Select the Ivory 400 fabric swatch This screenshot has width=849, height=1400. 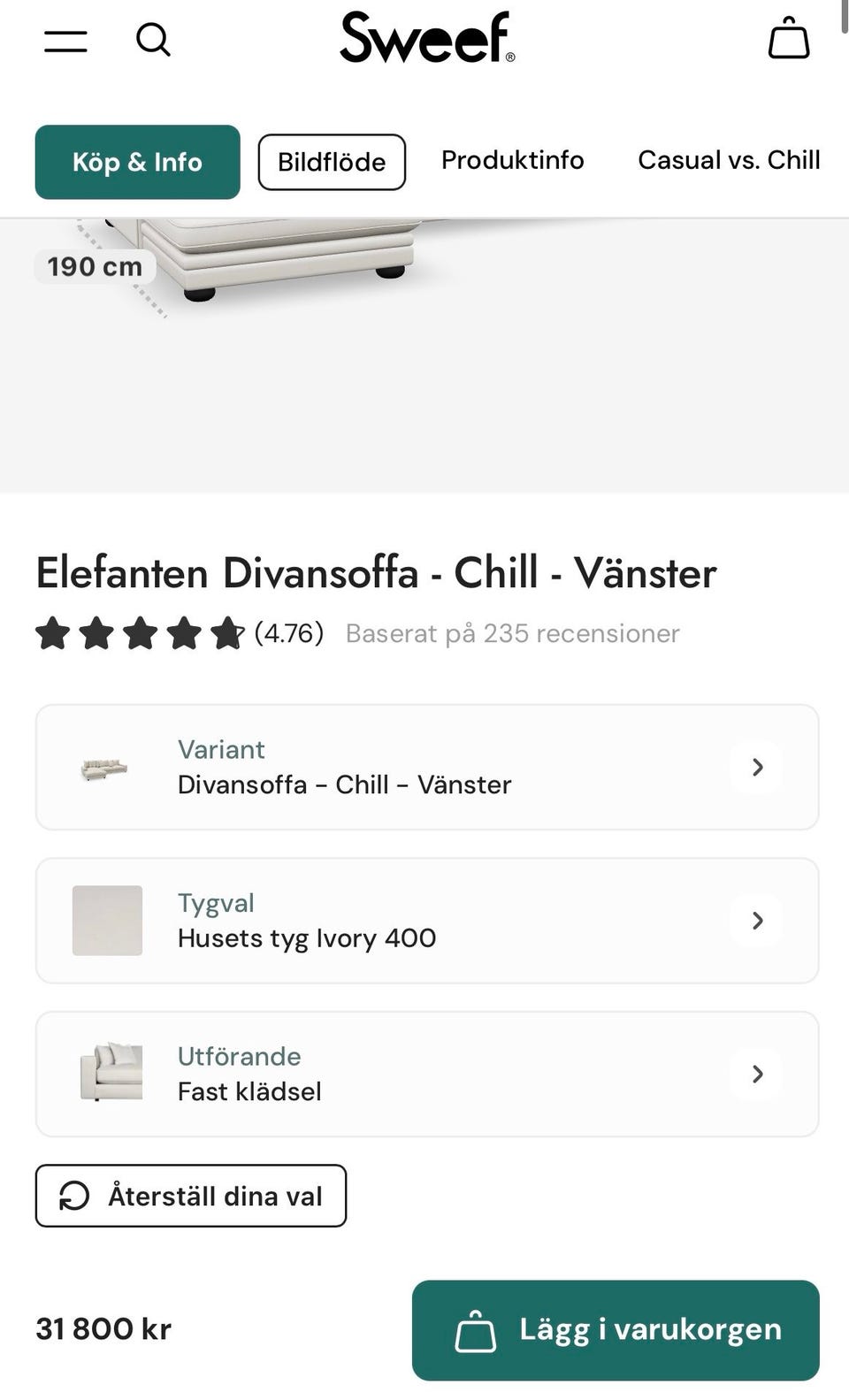[107, 921]
